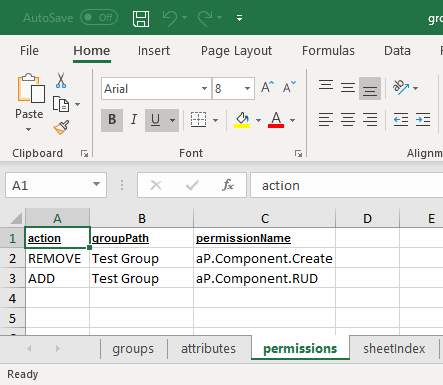Copy the selected cell
The height and width of the screenshot is (385, 443).
click(61, 104)
